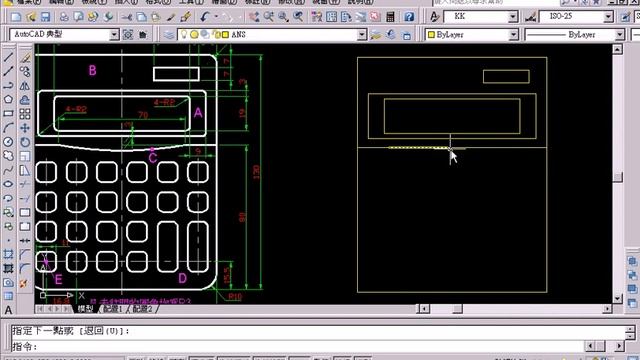
Task: Open the ISO-25 dimension style dropdown
Action: pos(608,17)
